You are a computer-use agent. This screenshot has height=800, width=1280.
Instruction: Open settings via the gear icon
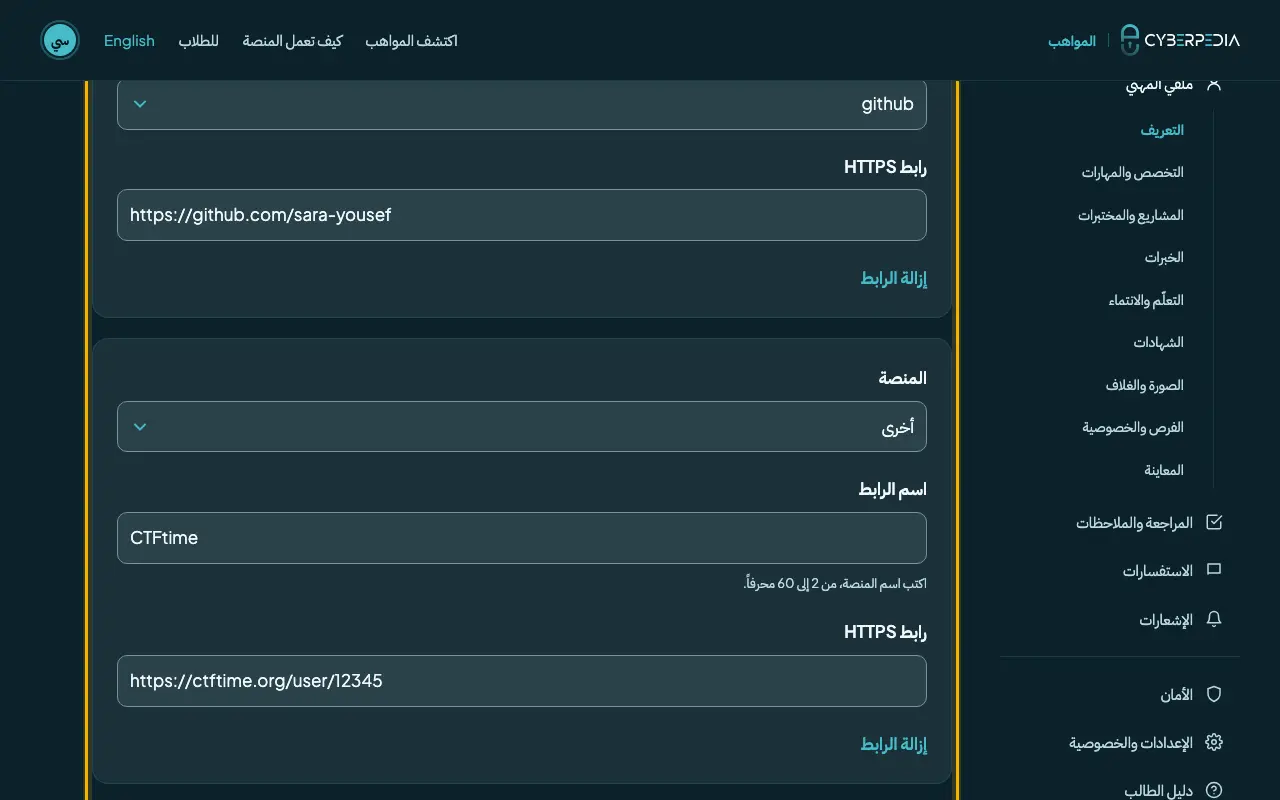click(1214, 742)
